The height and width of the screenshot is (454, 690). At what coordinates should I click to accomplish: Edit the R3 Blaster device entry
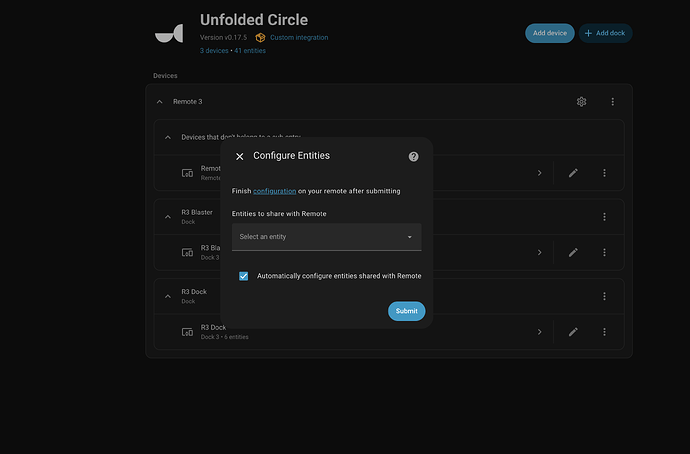573,252
